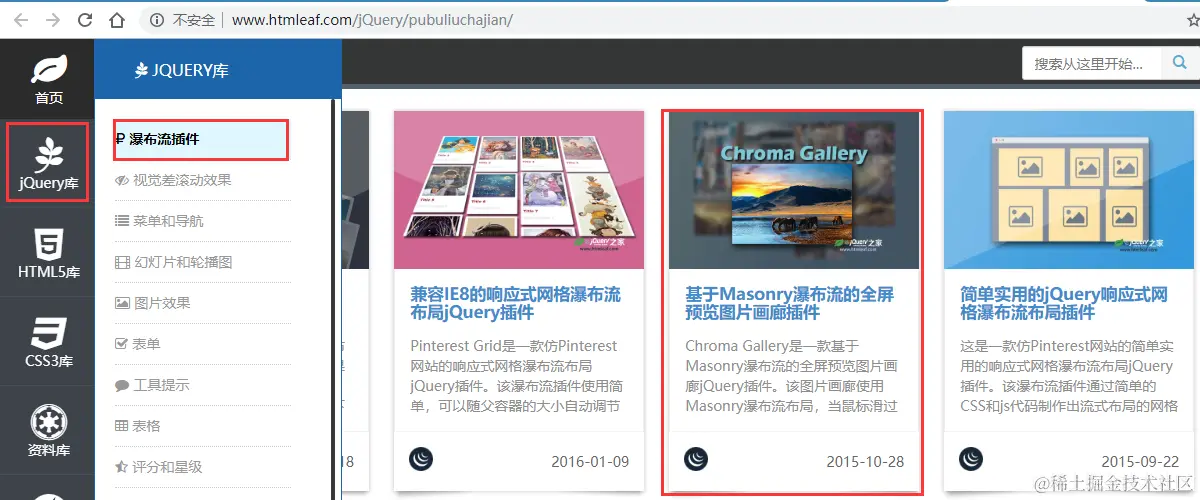Viewport: 1200px width, 500px height.
Task: Bookmark the page with the star icon
Action: (1193, 19)
